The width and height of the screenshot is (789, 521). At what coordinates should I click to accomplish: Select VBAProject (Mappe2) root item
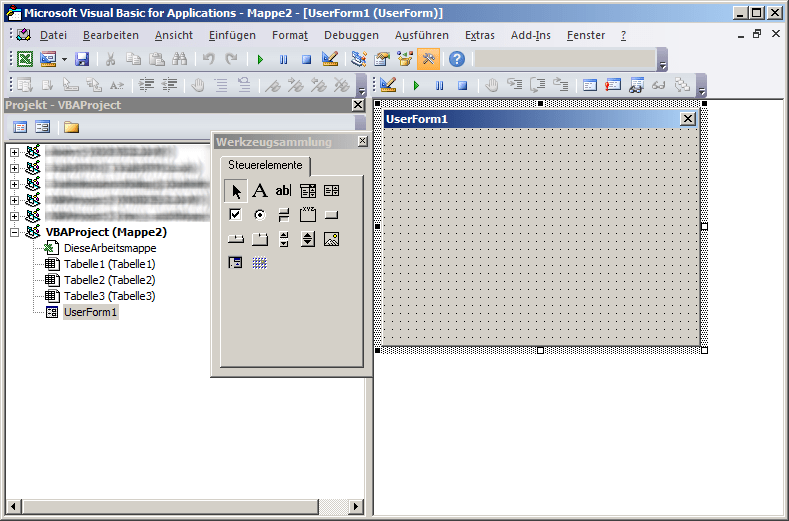click(106, 232)
